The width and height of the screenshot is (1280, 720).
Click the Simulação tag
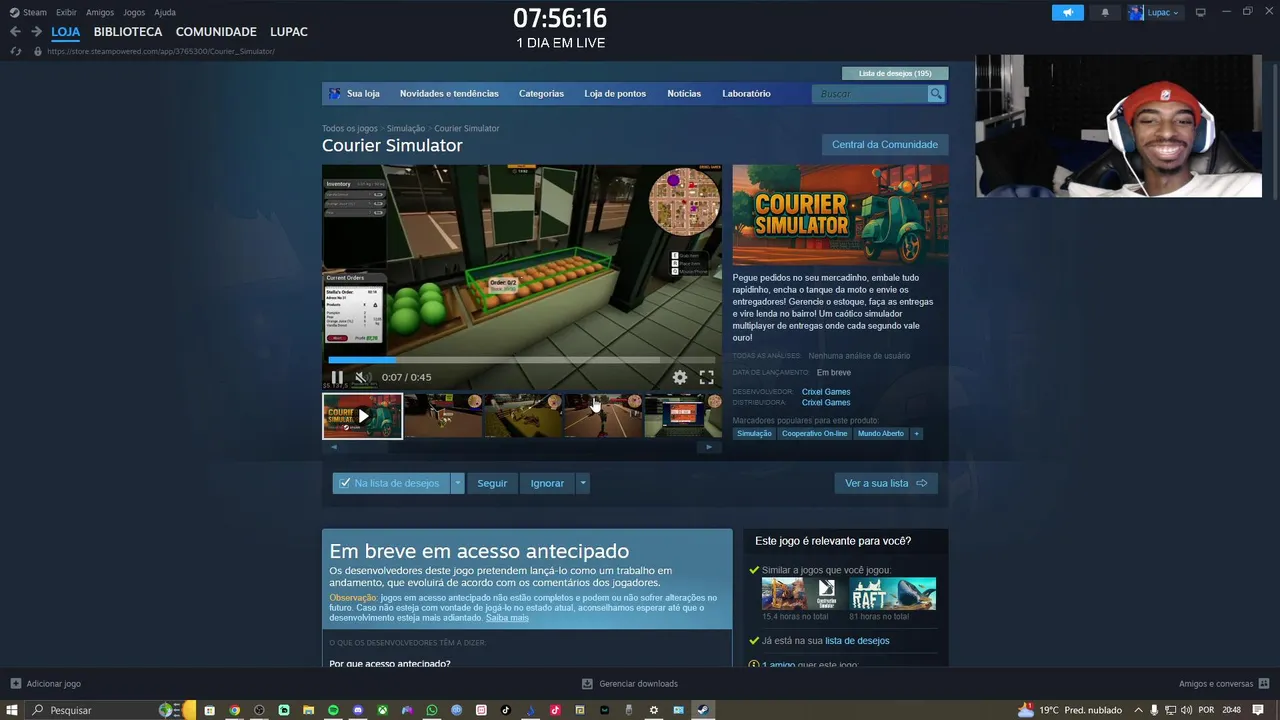[x=754, y=434]
